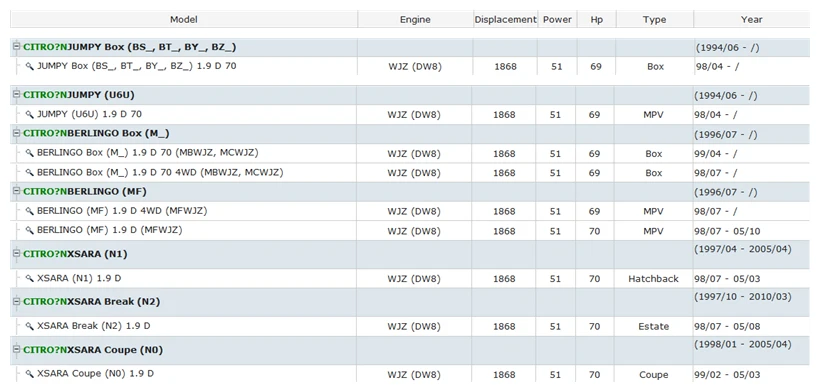Collapse the CITRO?NBERLINGO Box (M_) group
This screenshot has width=820, height=392.
pos(17,133)
